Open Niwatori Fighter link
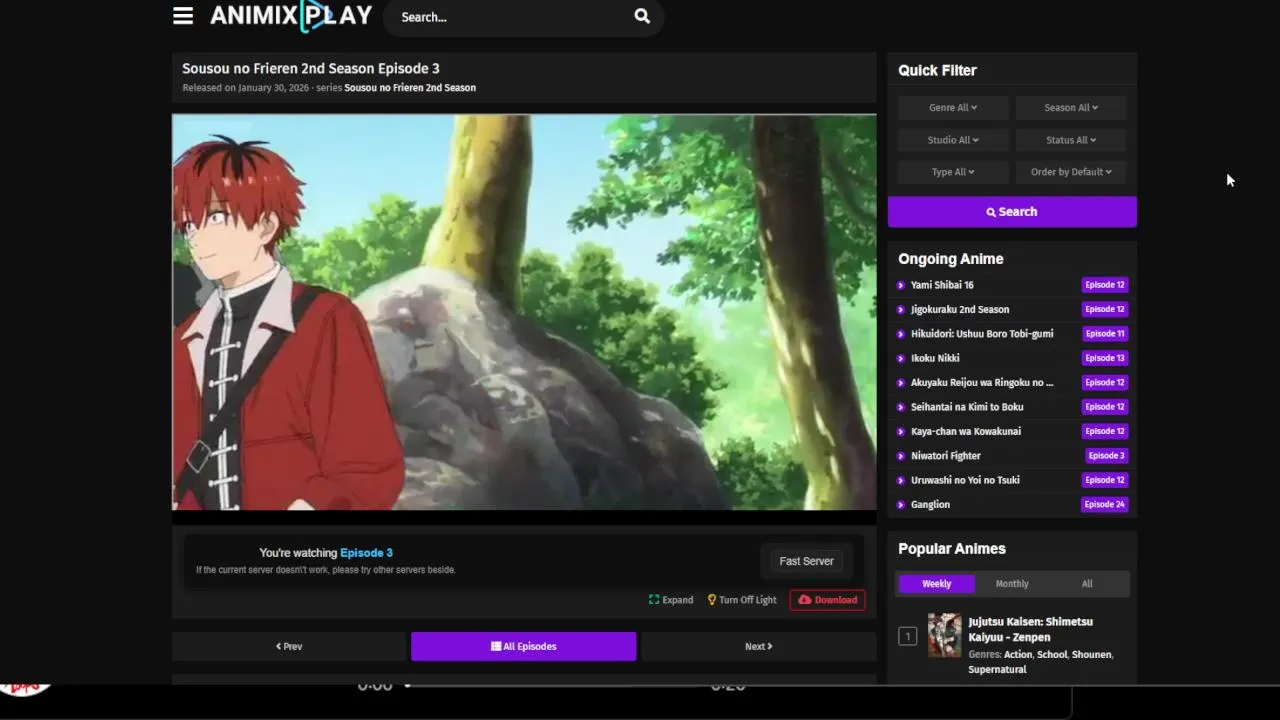Image resolution: width=1280 pixels, height=720 pixels. click(x=946, y=456)
